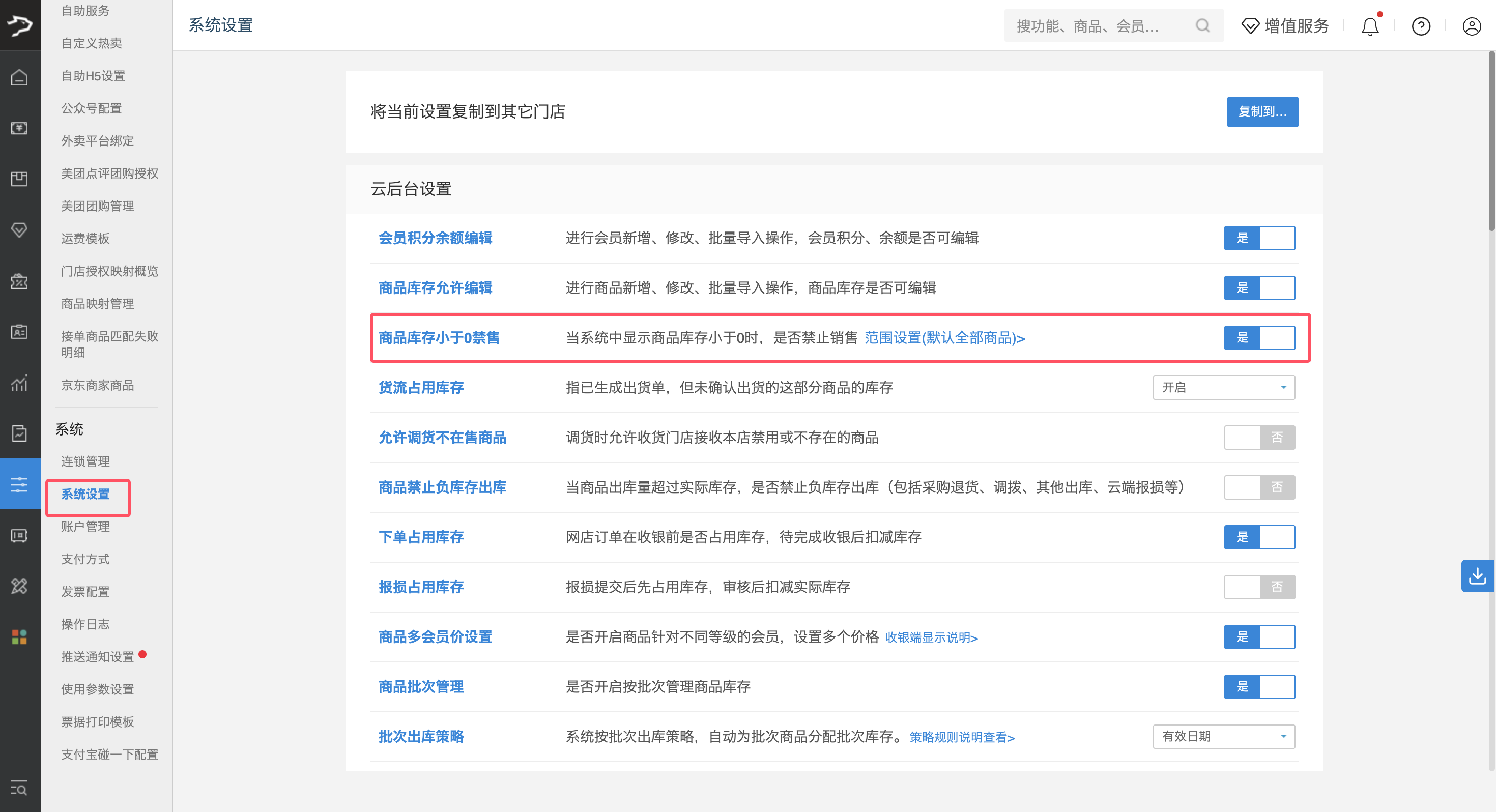The image size is (1496, 812).
Task: Open 外卖平台绑定 menu item
Action: pyautogui.click(x=98, y=140)
